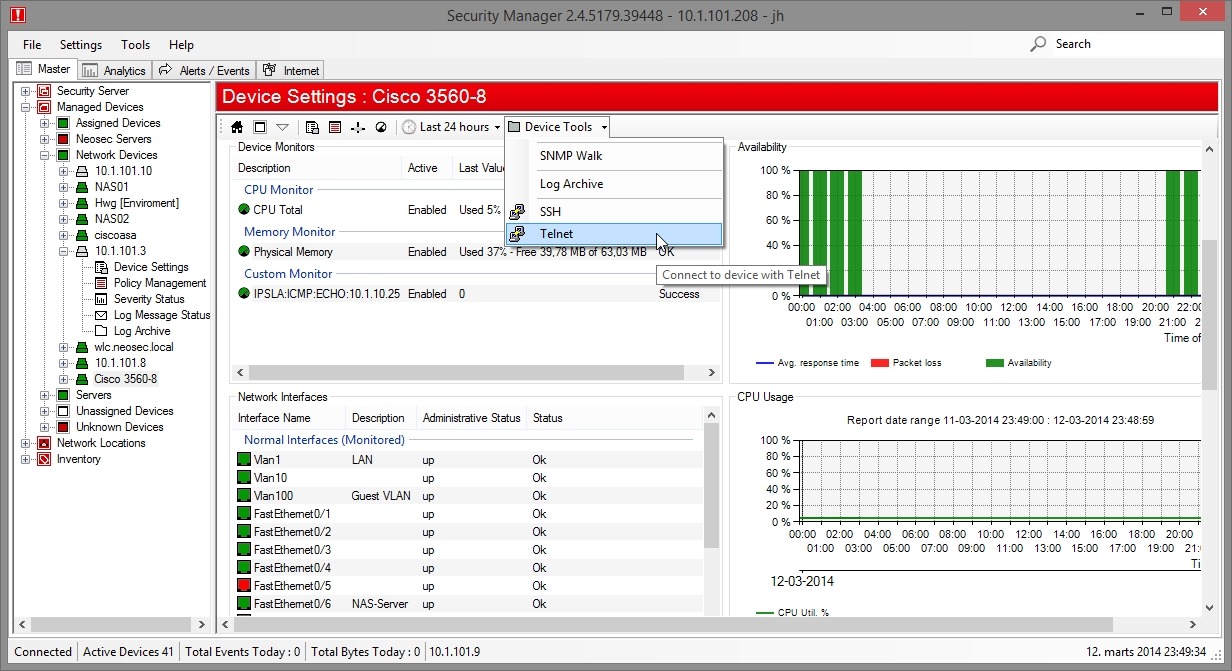Image resolution: width=1232 pixels, height=671 pixels.
Task: Click the Unassigned Devices white square icon
Action: pos(63,411)
